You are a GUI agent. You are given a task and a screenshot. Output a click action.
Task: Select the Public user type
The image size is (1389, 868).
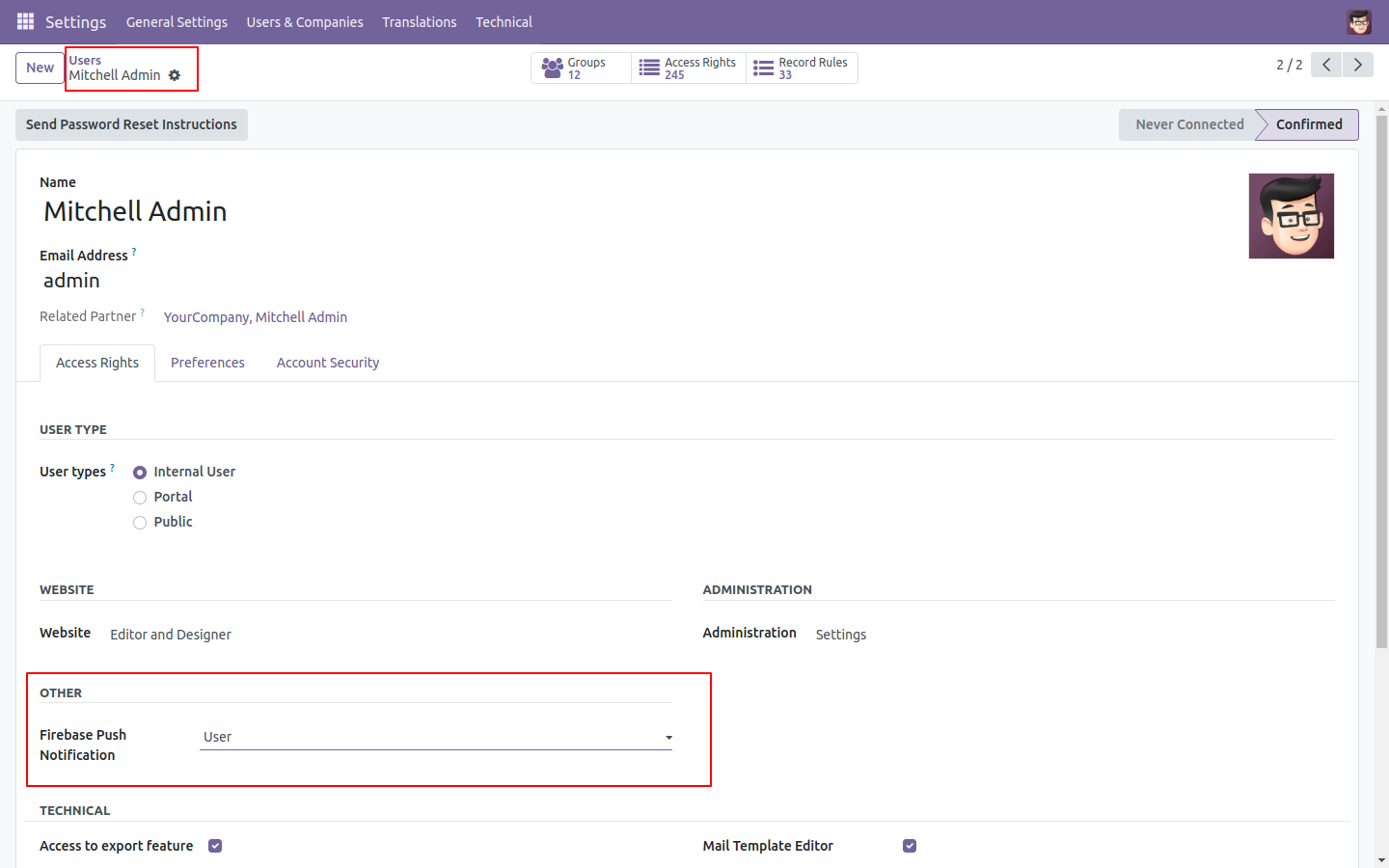[x=140, y=523]
